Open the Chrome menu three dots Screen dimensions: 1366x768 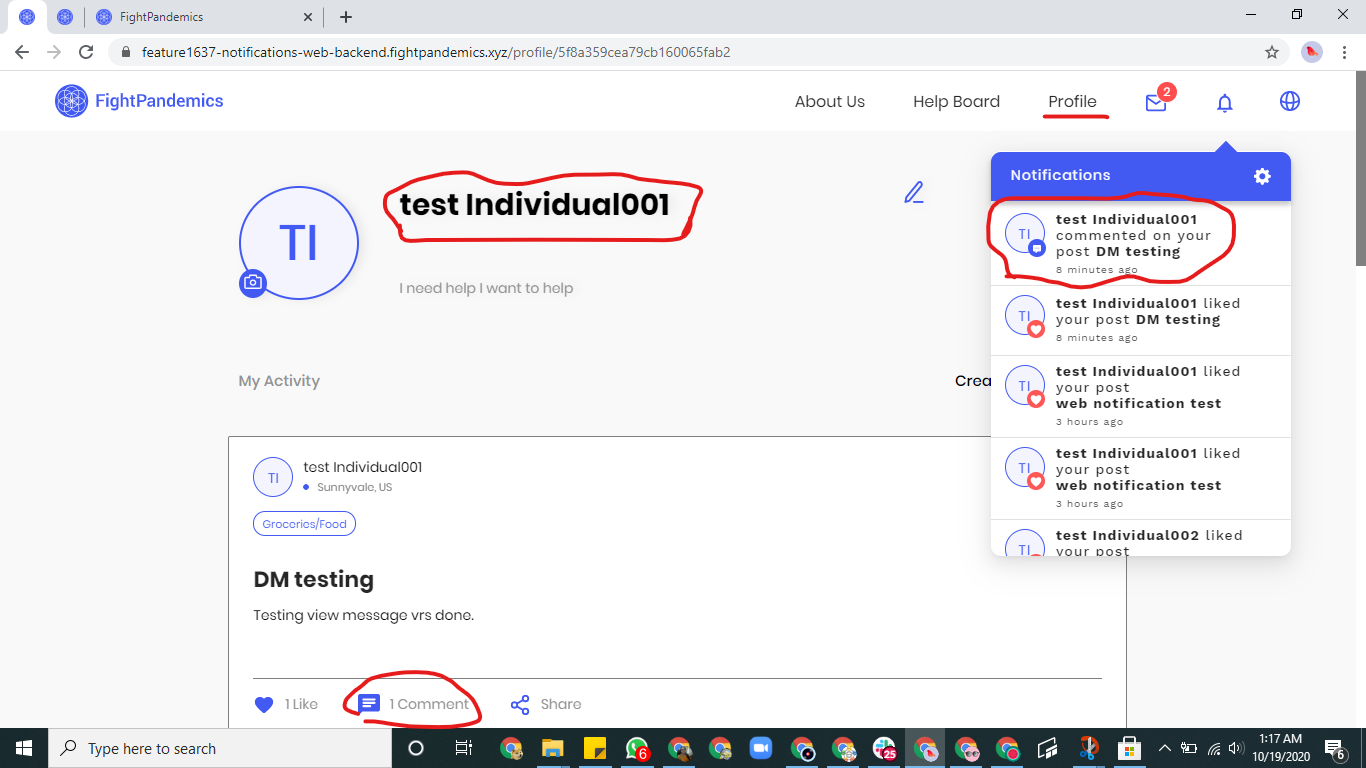click(x=1345, y=52)
